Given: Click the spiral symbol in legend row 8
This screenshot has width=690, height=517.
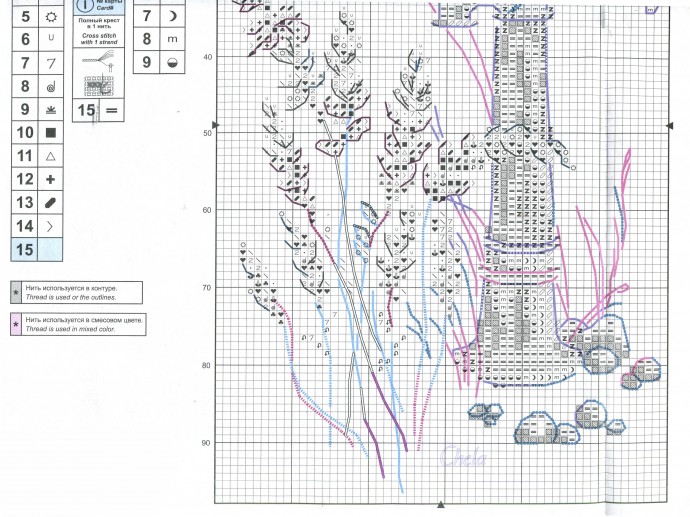Looking at the screenshot, I should 50,86.
